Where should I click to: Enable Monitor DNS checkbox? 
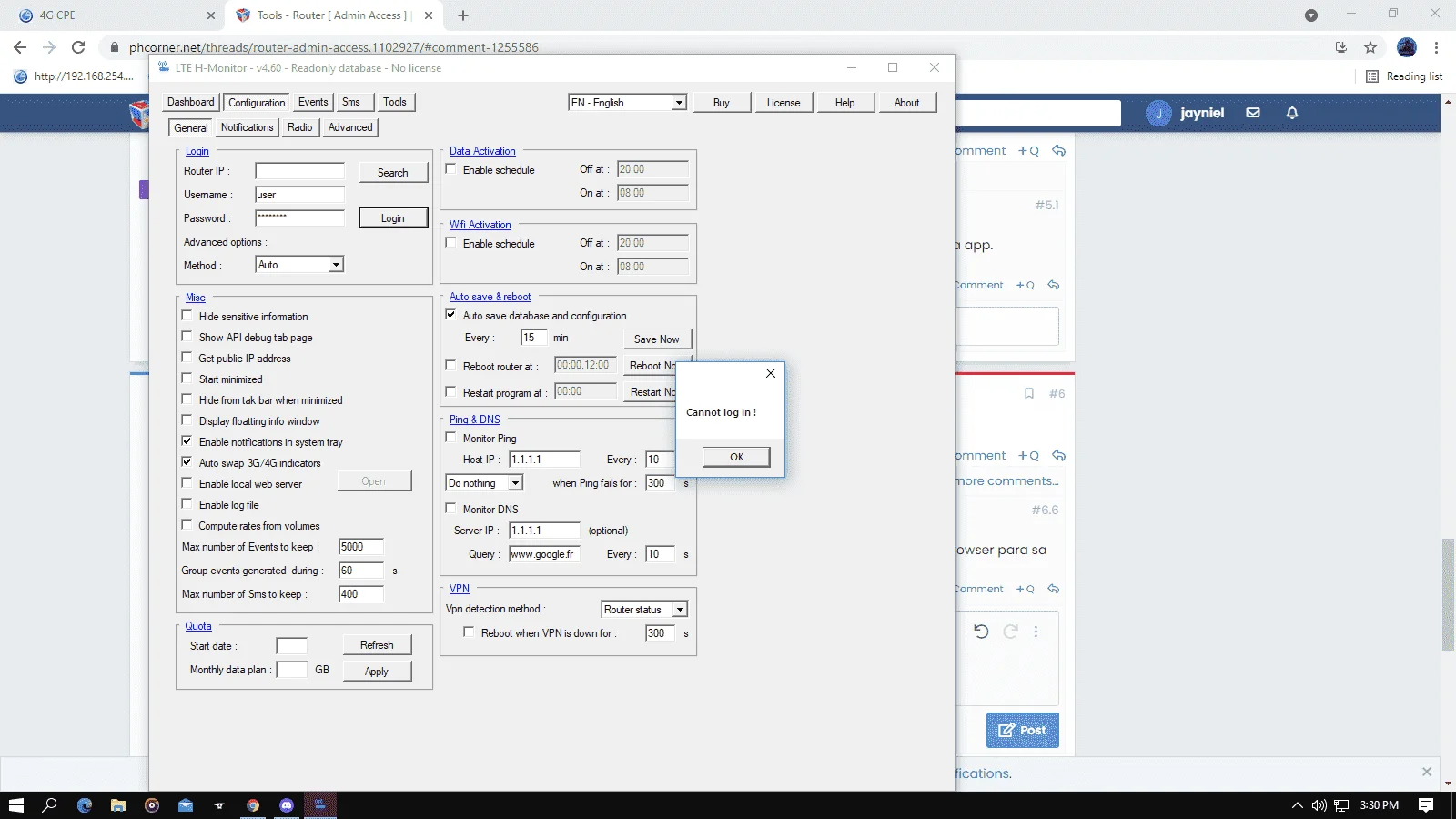pyautogui.click(x=450, y=509)
